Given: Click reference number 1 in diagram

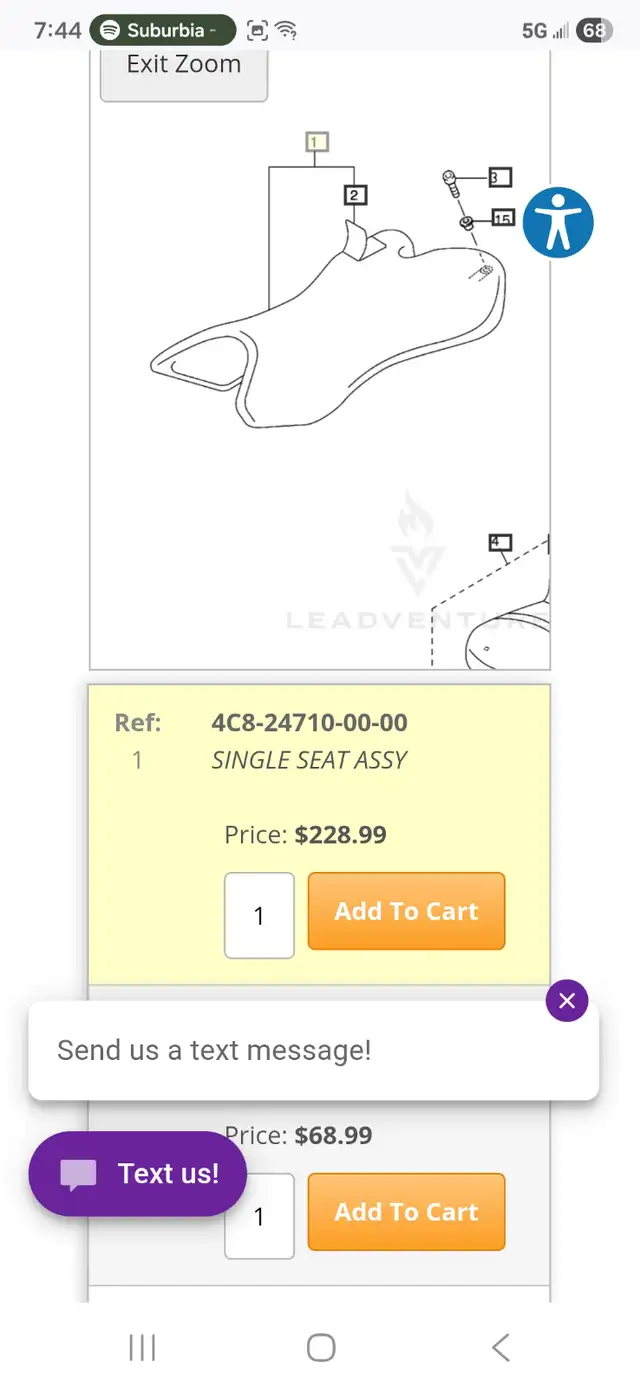Looking at the screenshot, I should click(x=316, y=142).
